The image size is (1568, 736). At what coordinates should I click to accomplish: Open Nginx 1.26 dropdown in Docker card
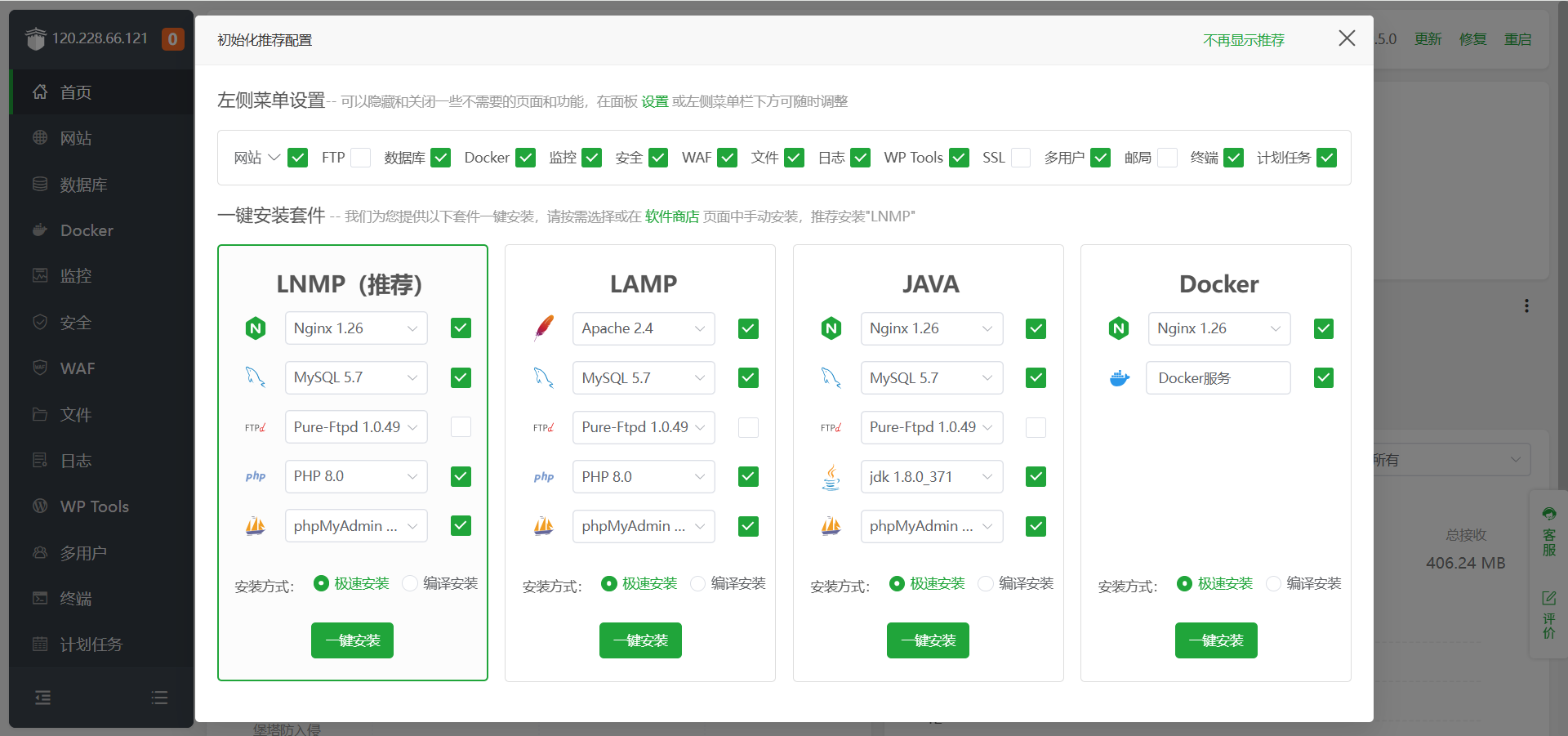[x=1219, y=328]
